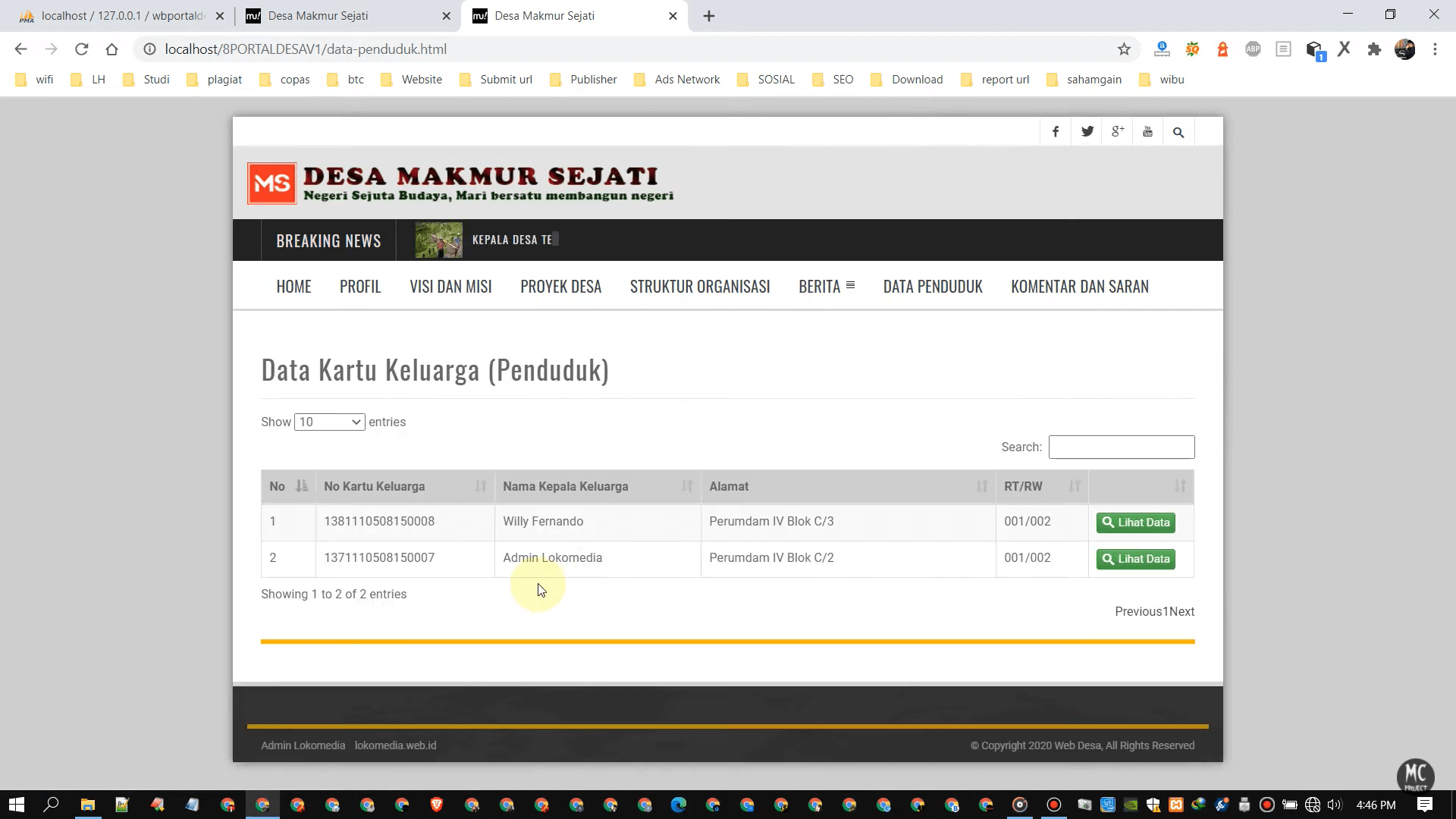The width and height of the screenshot is (1456, 819).
Task: Open the site search magnifier icon
Action: tap(1178, 131)
